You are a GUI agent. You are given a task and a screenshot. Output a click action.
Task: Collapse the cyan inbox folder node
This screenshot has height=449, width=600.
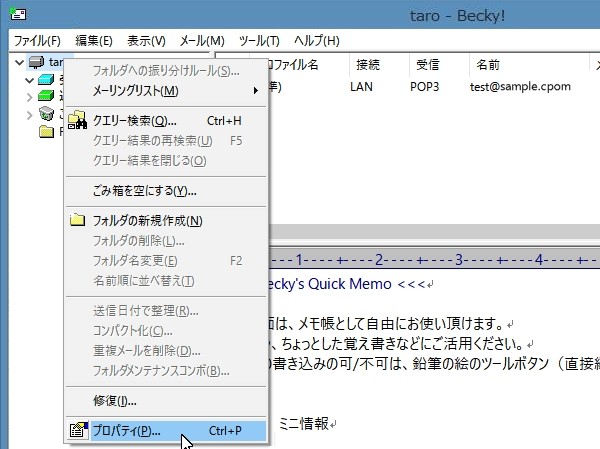29,80
